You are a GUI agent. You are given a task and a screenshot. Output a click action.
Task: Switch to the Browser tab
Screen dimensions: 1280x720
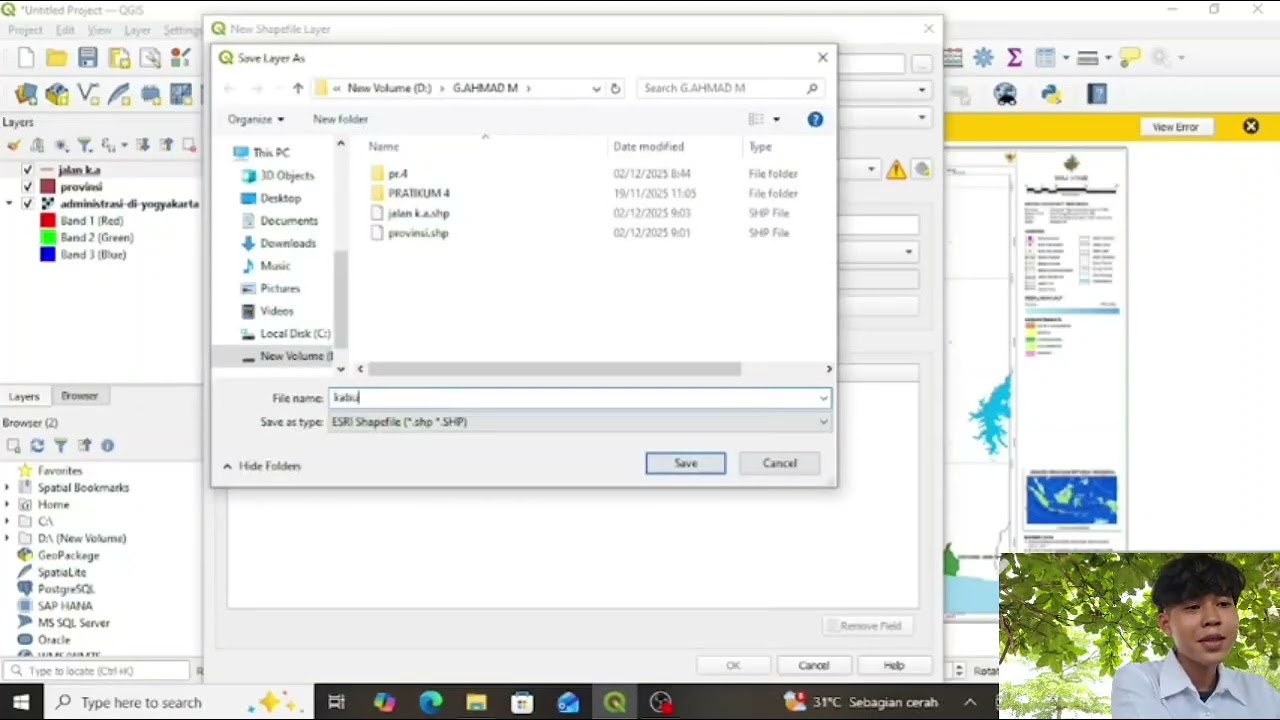(79, 396)
